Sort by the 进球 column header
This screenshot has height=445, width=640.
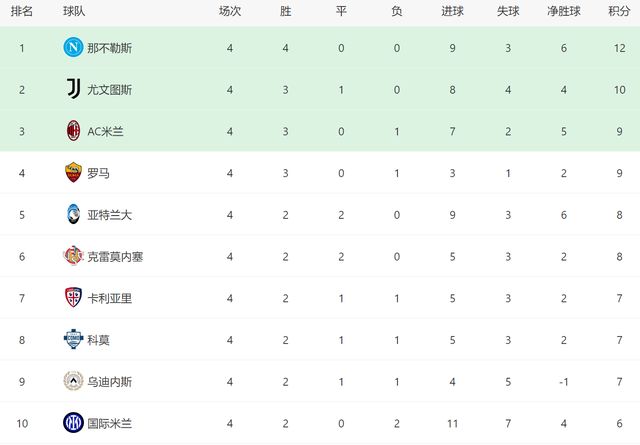pyautogui.click(x=452, y=12)
